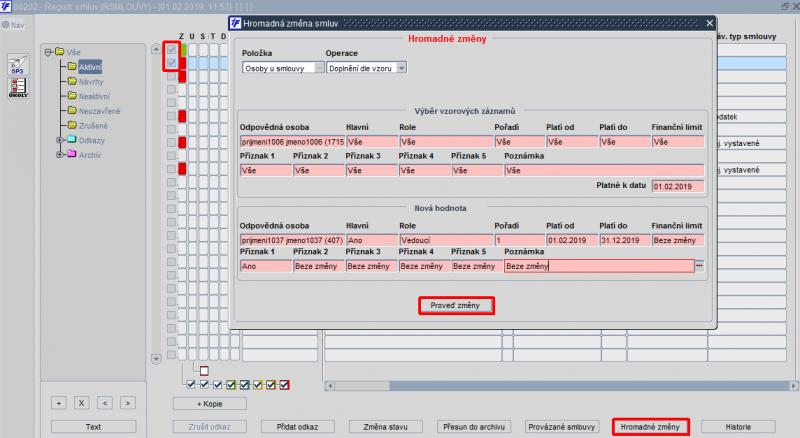This screenshot has width=800, height=438.
Task: Click the yellow folder icon beside Neuzavřené
Action: click(72, 111)
